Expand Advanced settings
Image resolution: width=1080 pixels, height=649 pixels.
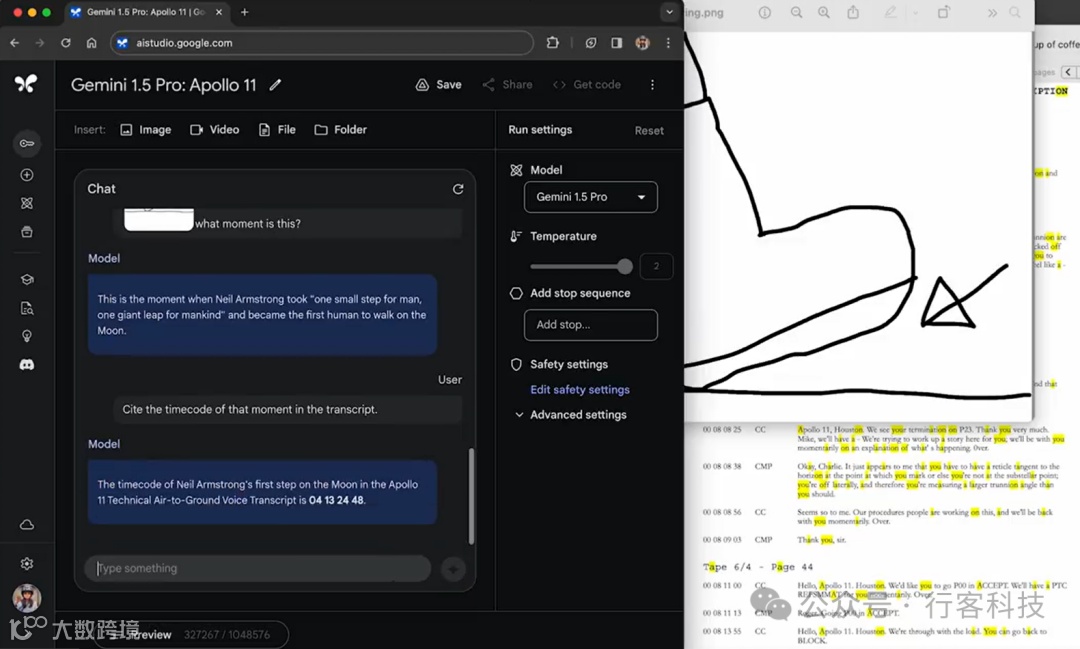tap(571, 415)
